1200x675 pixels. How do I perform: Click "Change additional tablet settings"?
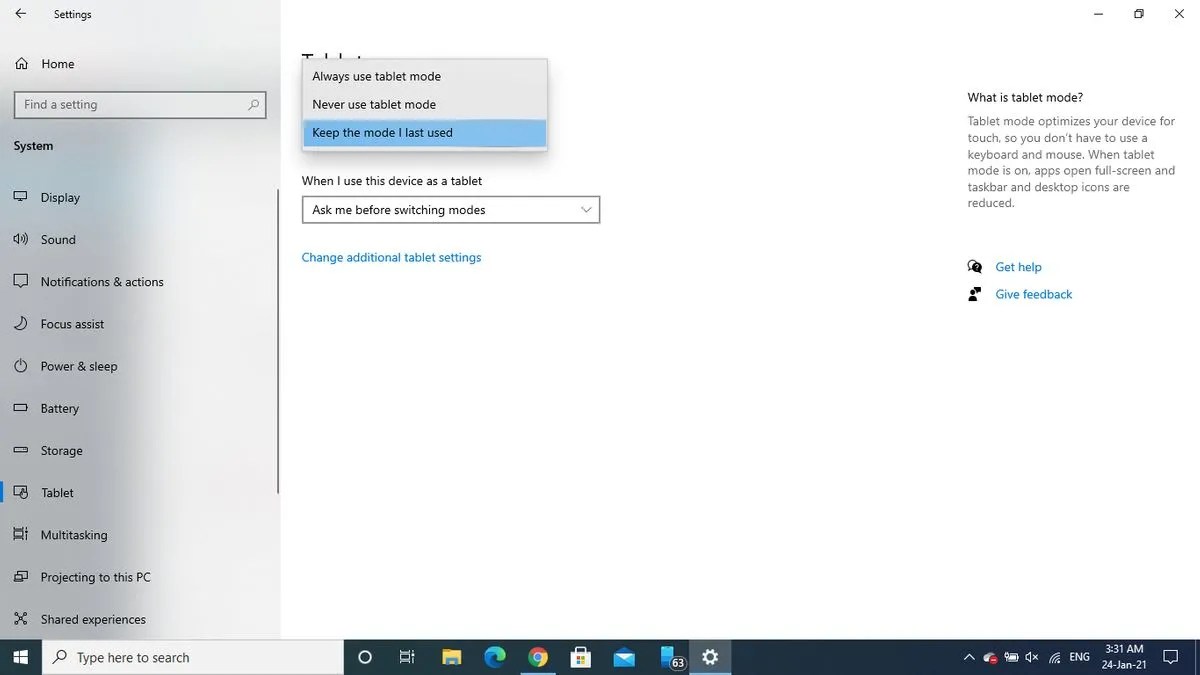[x=391, y=257]
